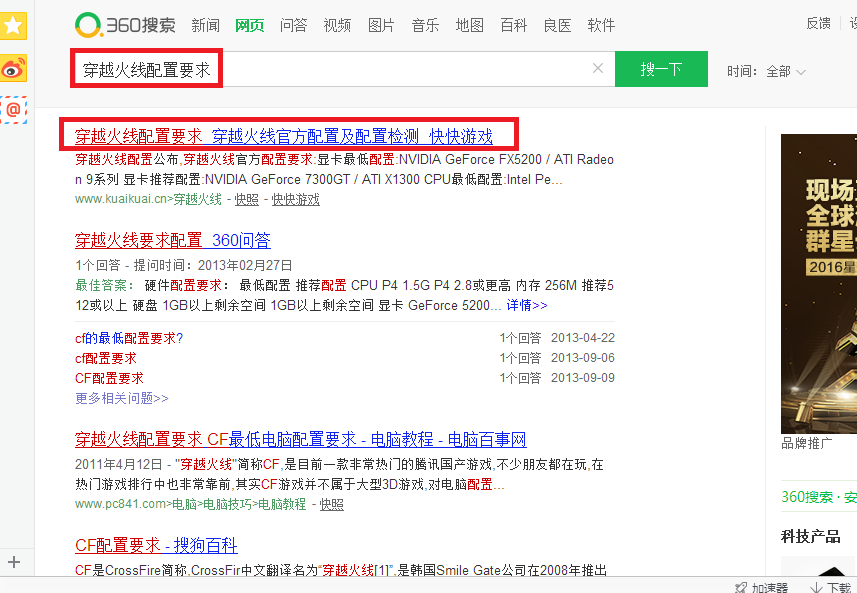
Task: Open result 穿越火线要求配置 360问答
Action: point(173,240)
